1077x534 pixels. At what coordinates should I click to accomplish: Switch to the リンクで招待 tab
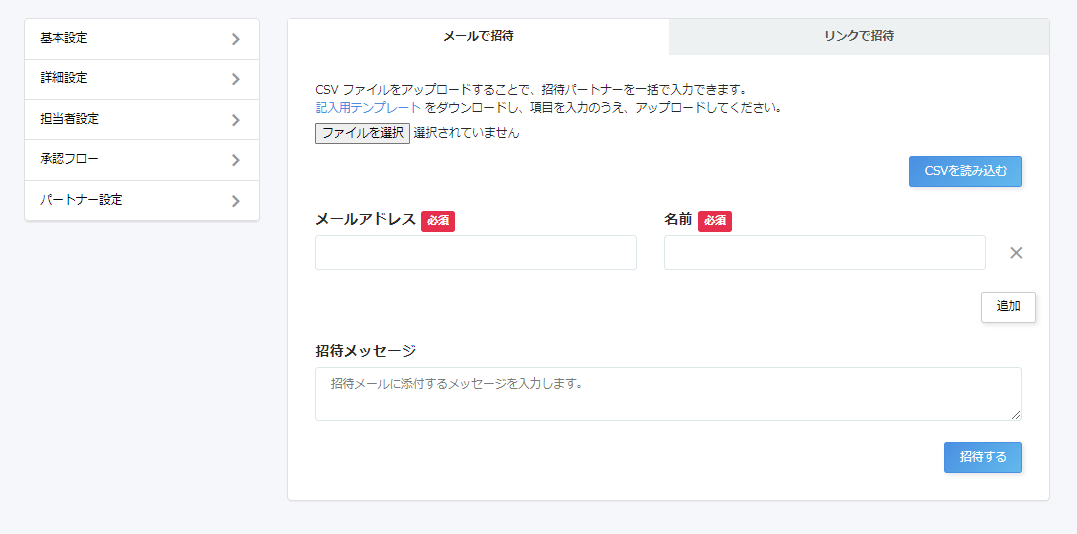pos(859,36)
